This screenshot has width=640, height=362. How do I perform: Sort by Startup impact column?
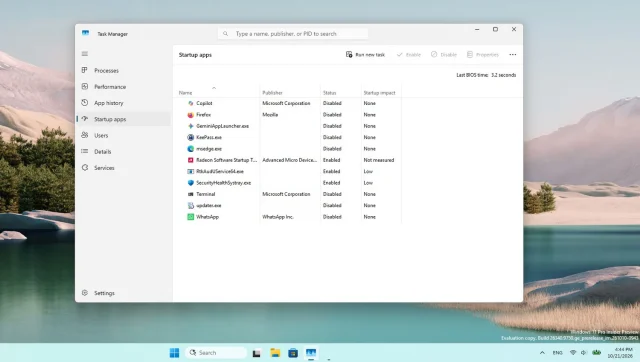(379, 93)
